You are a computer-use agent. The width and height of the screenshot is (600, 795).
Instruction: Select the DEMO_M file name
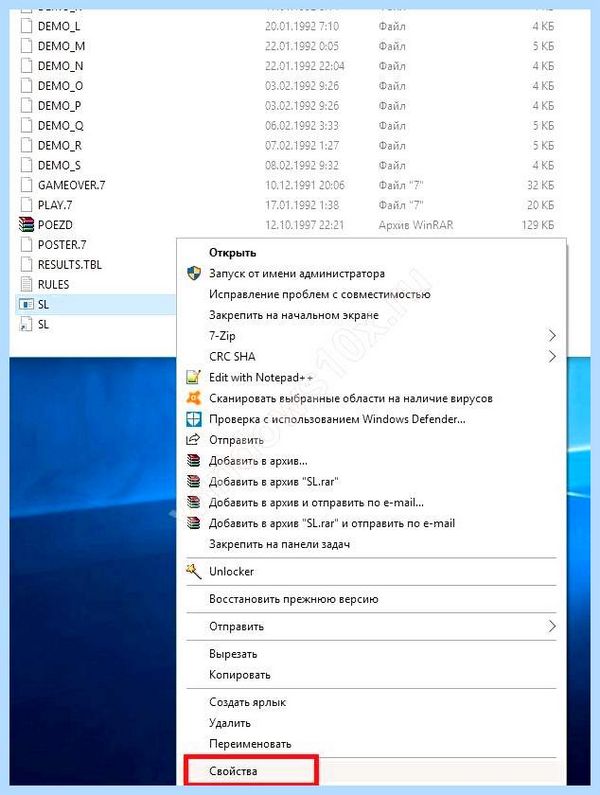pos(61,46)
